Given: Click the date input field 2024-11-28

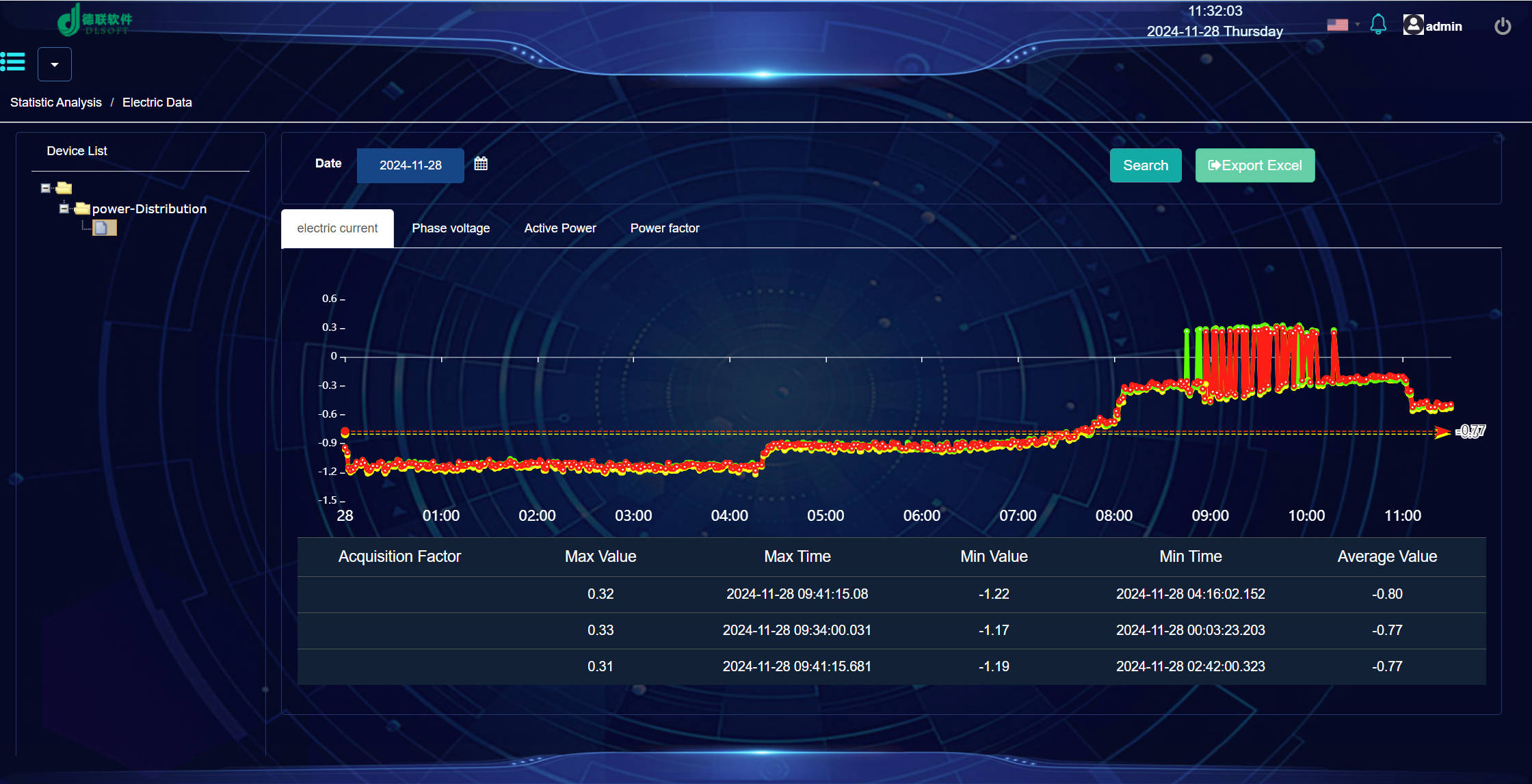Looking at the screenshot, I should click(x=410, y=165).
